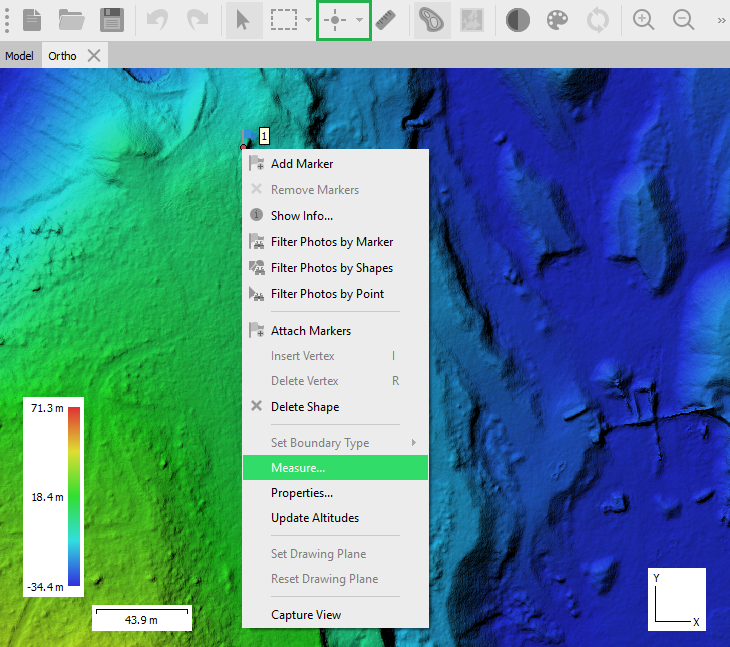
Task: Choose the Ruler measurement tool
Action: 386,20
